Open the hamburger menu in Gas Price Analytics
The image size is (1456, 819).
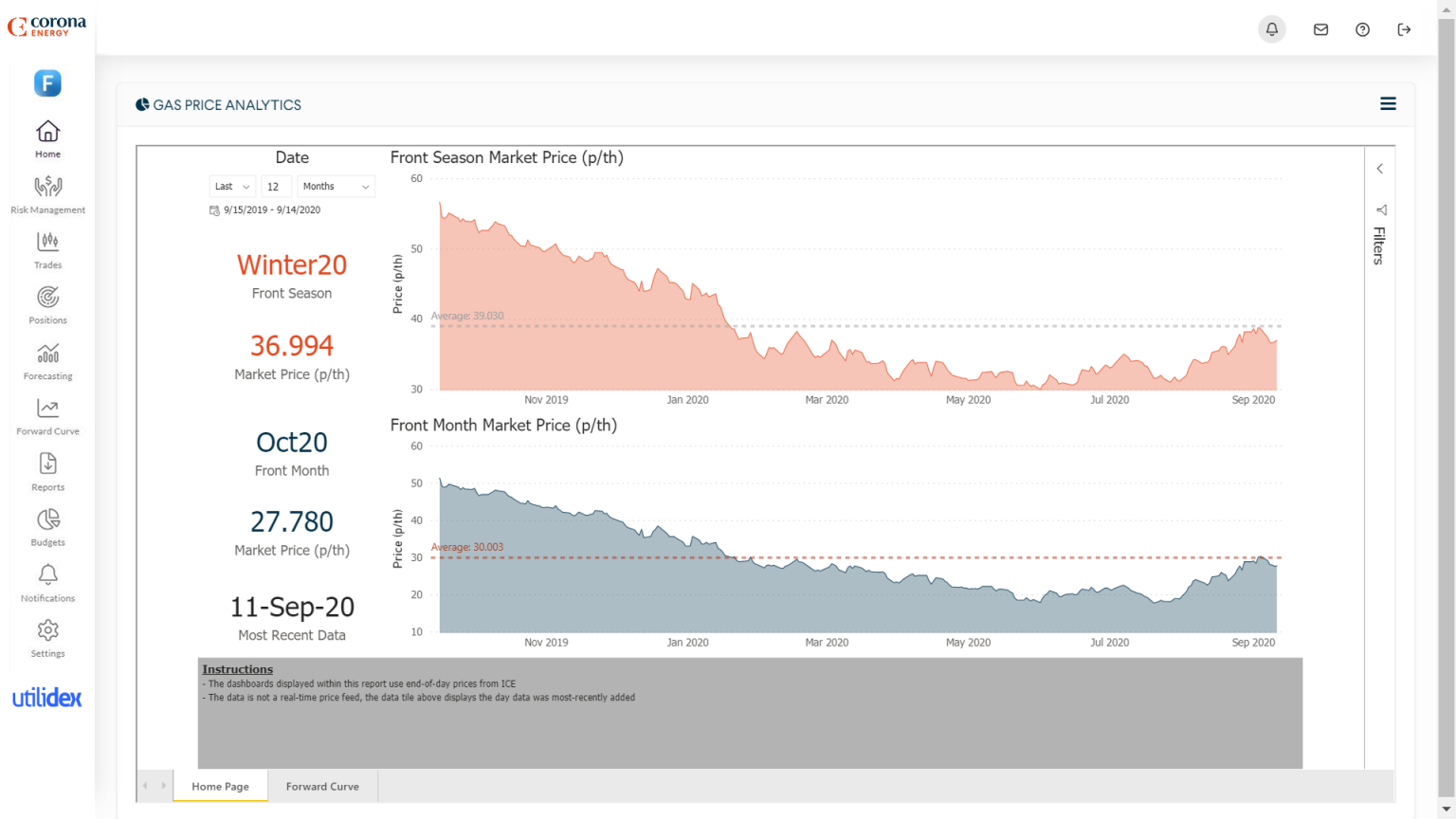coord(1388,104)
